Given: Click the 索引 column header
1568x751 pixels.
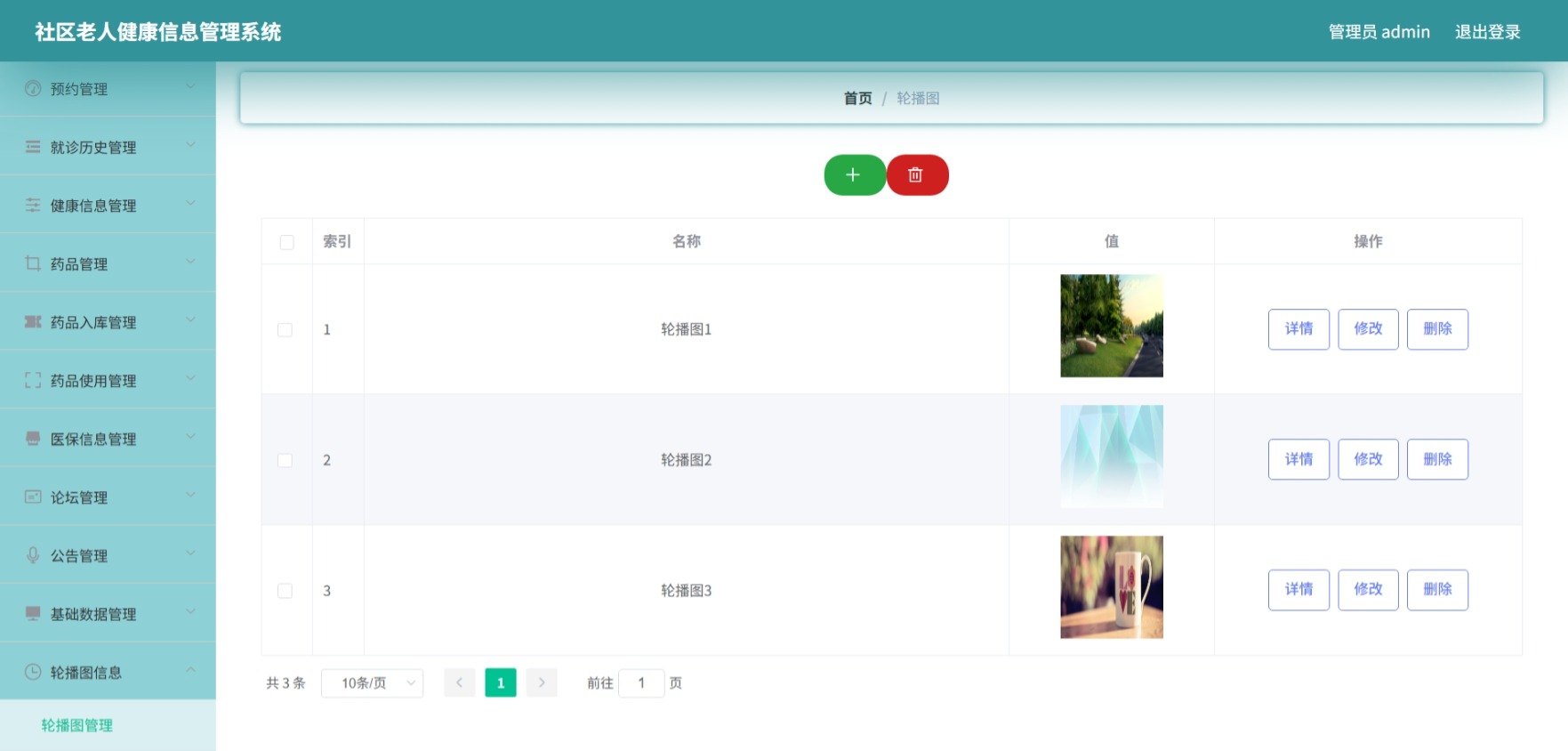Looking at the screenshot, I should tap(337, 241).
